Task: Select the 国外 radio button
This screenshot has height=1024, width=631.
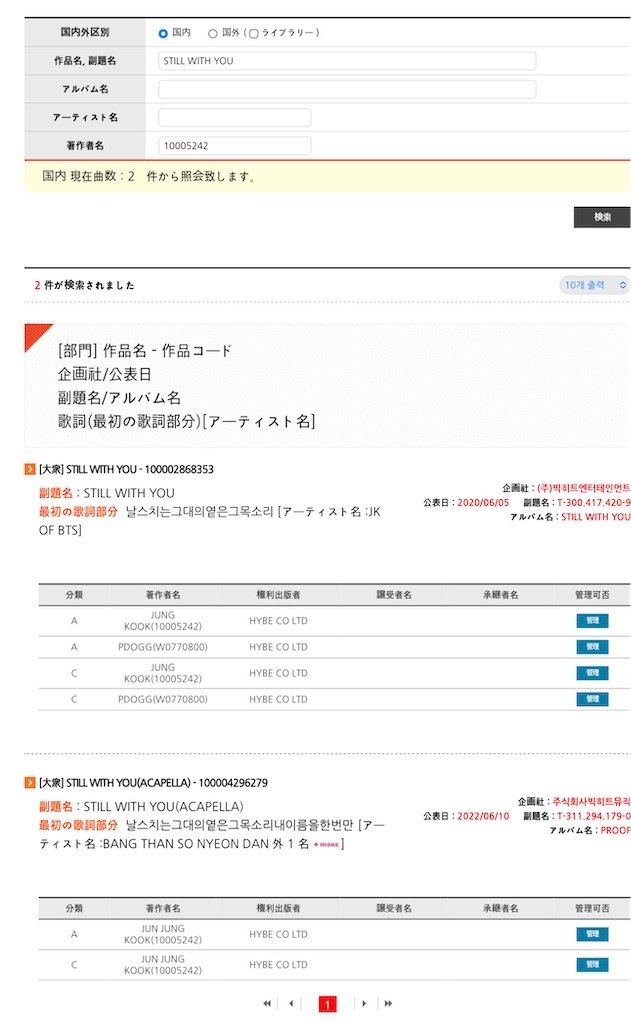Action: point(212,33)
